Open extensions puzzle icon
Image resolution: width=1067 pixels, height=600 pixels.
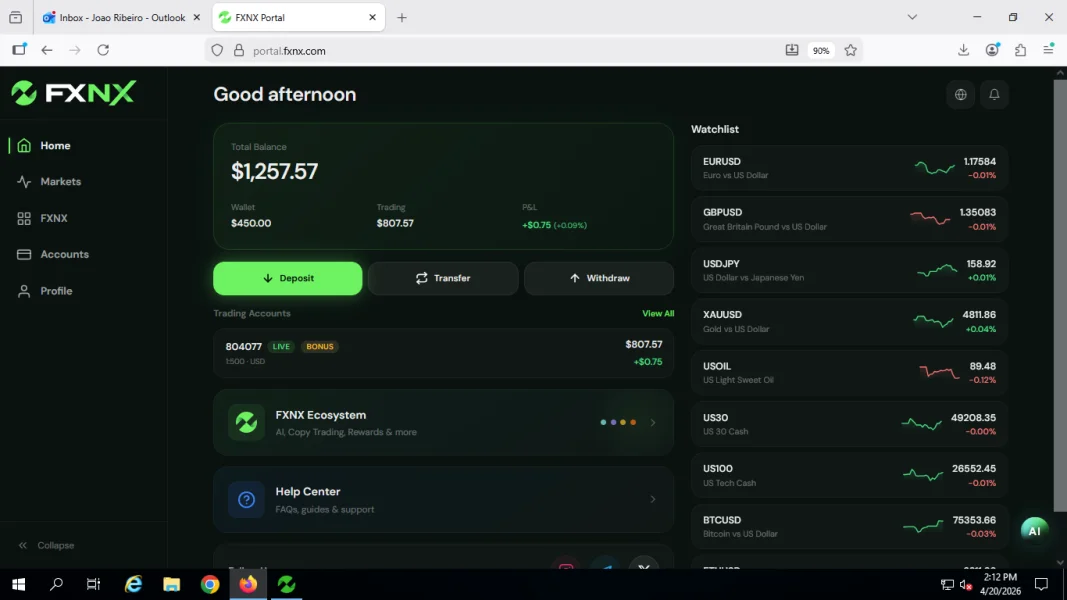tap(1020, 50)
